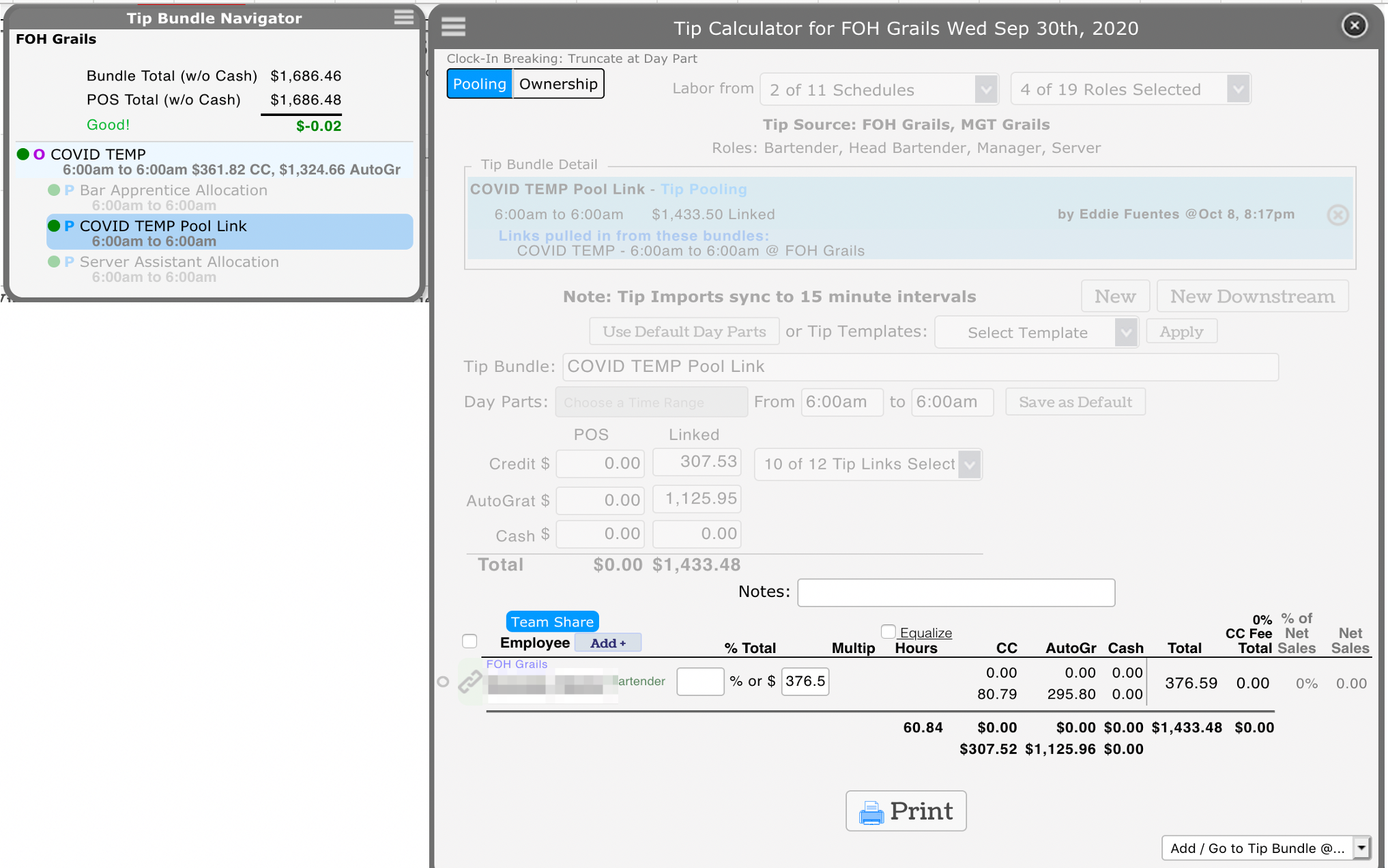Remove the tip bundle detail with X icon
Screen dimensions: 1388x868
[x=1337, y=215]
